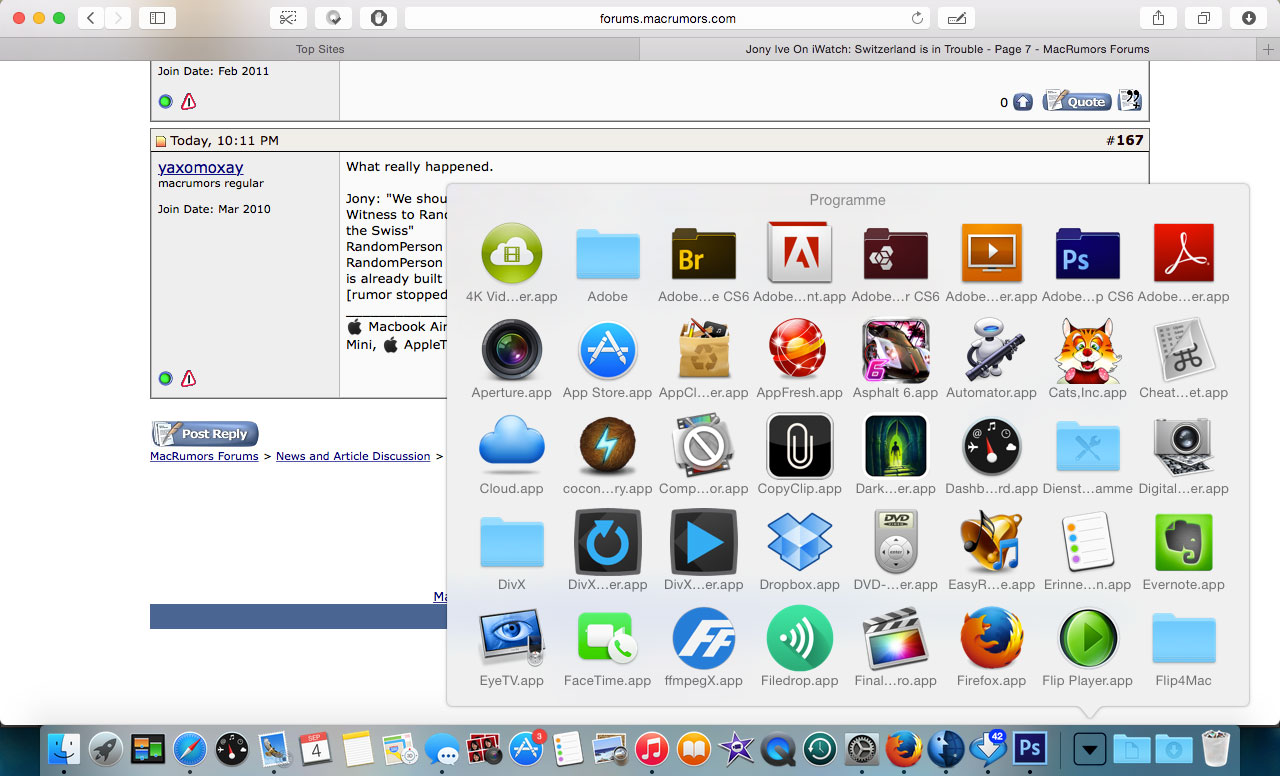Open Launchpad from the Dock
The height and width of the screenshot is (776, 1280).
click(106, 748)
